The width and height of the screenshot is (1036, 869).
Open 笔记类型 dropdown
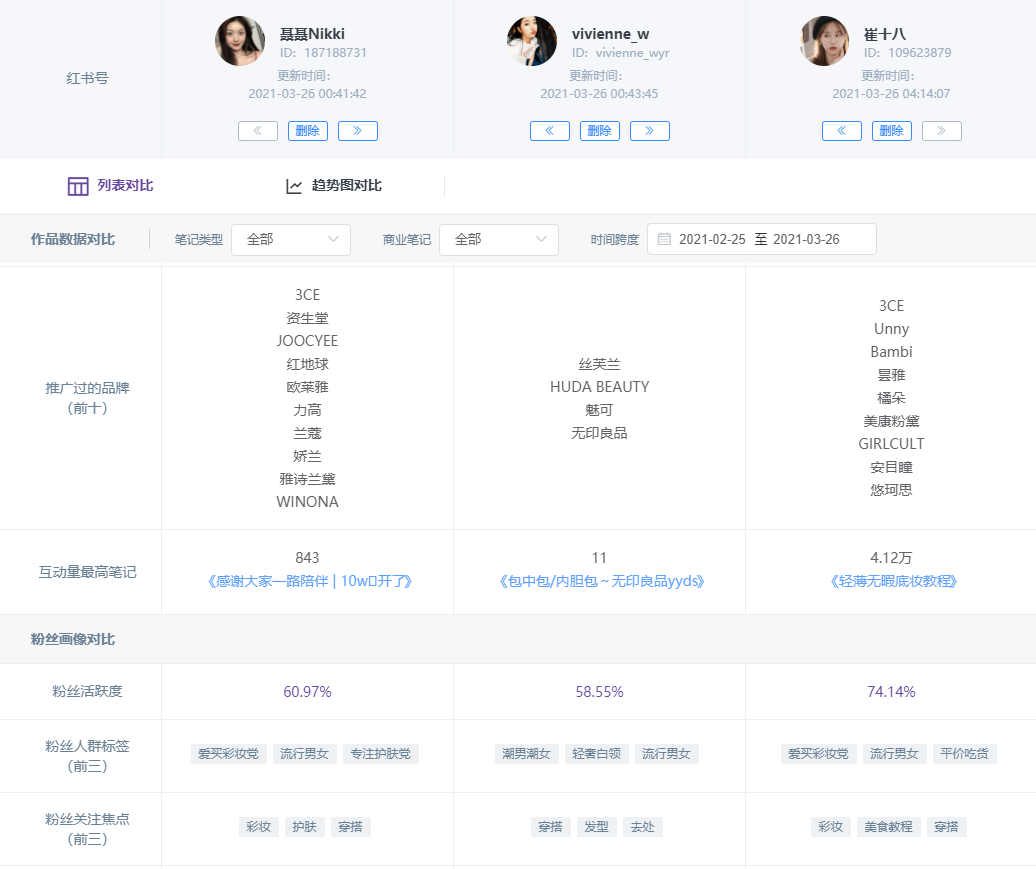[291, 239]
